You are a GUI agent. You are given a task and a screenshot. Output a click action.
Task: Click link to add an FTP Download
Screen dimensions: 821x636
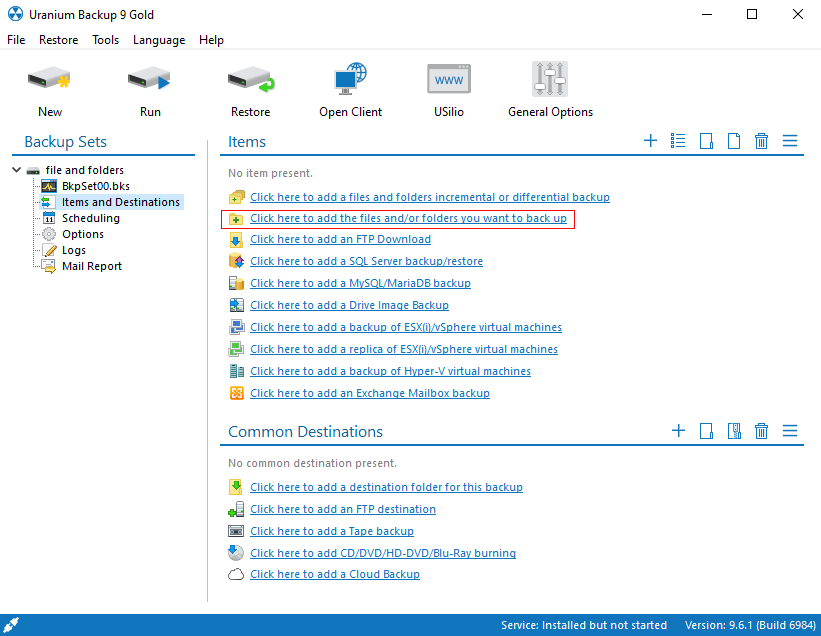pyautogui.click(x=340, y=239)
